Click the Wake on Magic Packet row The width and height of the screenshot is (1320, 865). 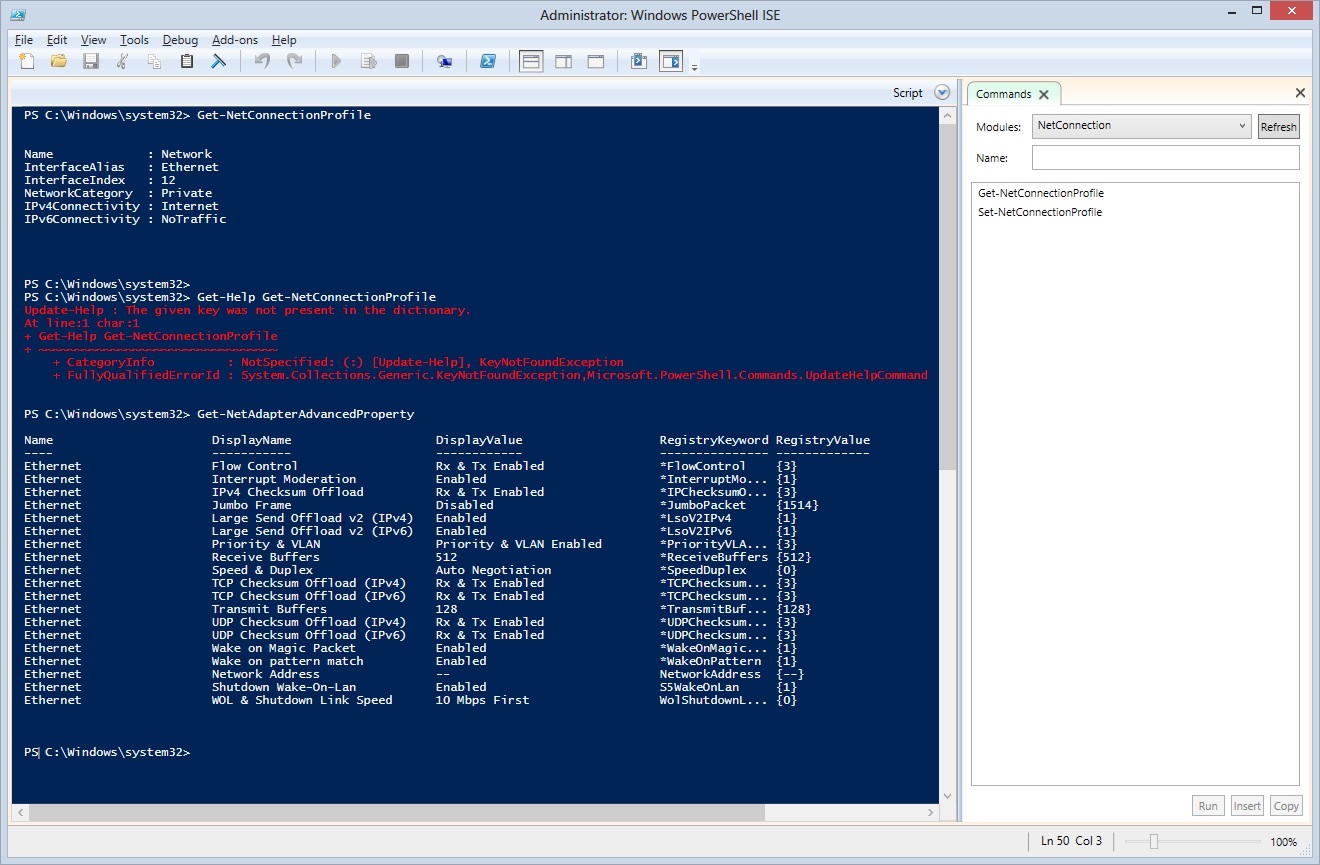pyautogui.click(x=410, y=648)
